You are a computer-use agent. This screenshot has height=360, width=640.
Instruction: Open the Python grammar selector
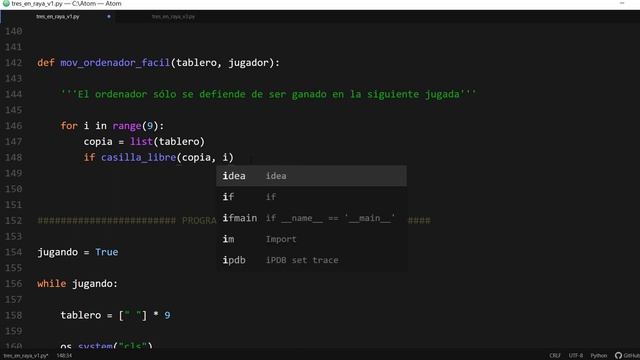599,356
